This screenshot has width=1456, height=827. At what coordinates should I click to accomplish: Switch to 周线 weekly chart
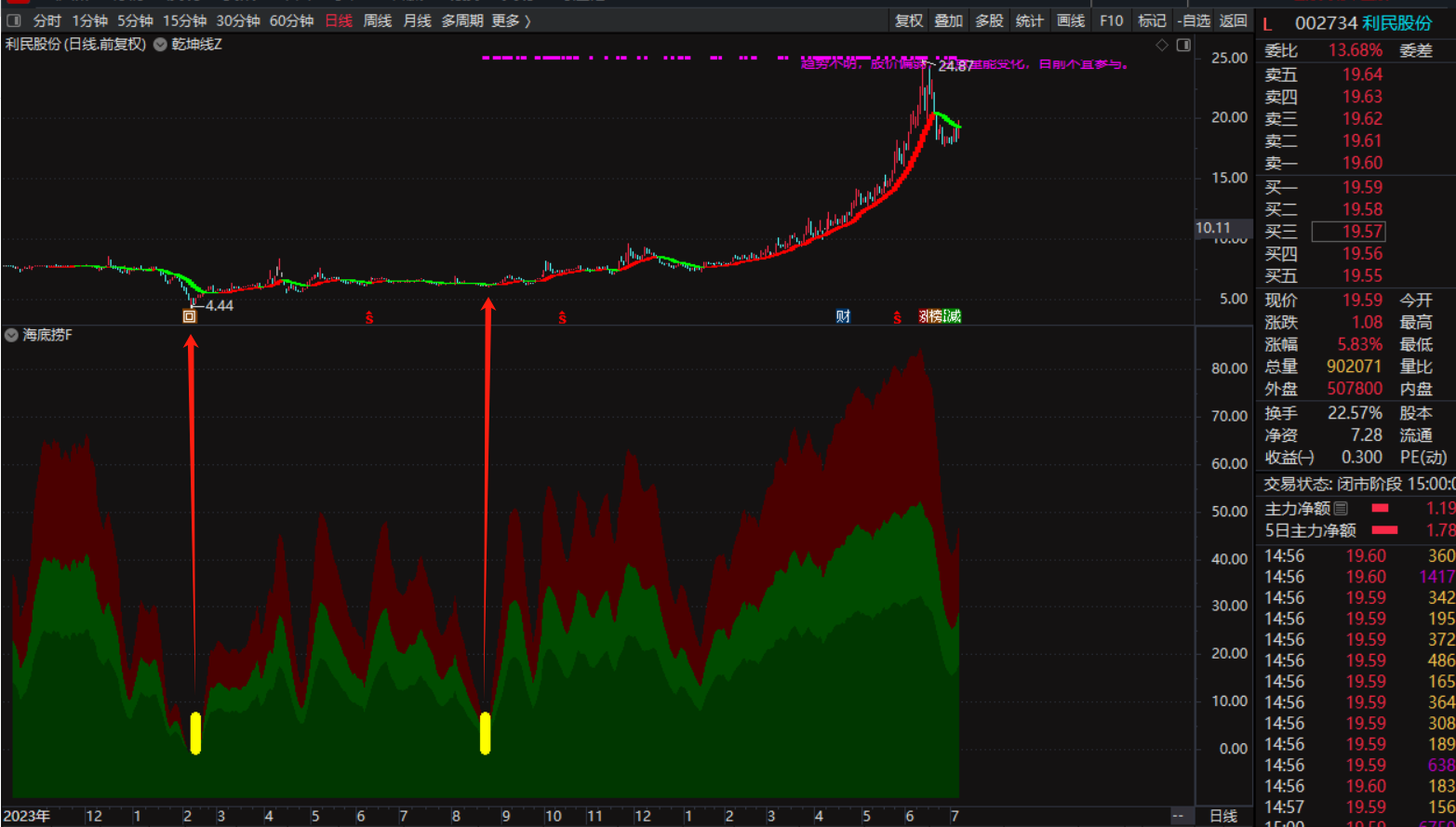pyautogui.click(x=377, y=20)
